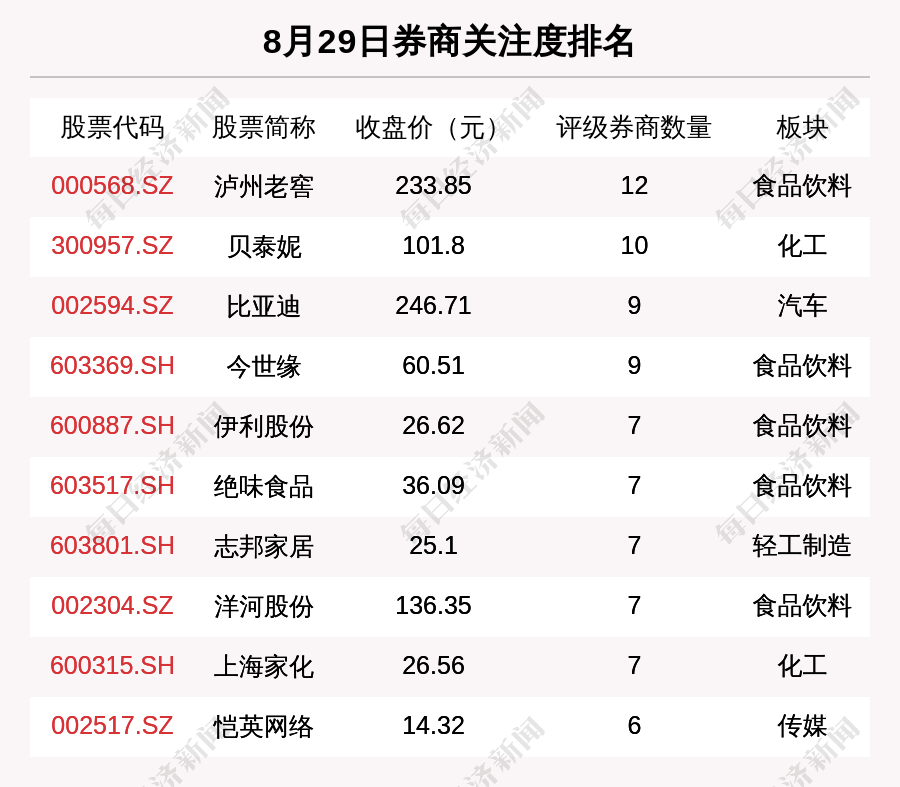This screenshot has width=900, height=787.
Task: Click the stock name 泸州老窖
Action: click(x=263, y=187)
